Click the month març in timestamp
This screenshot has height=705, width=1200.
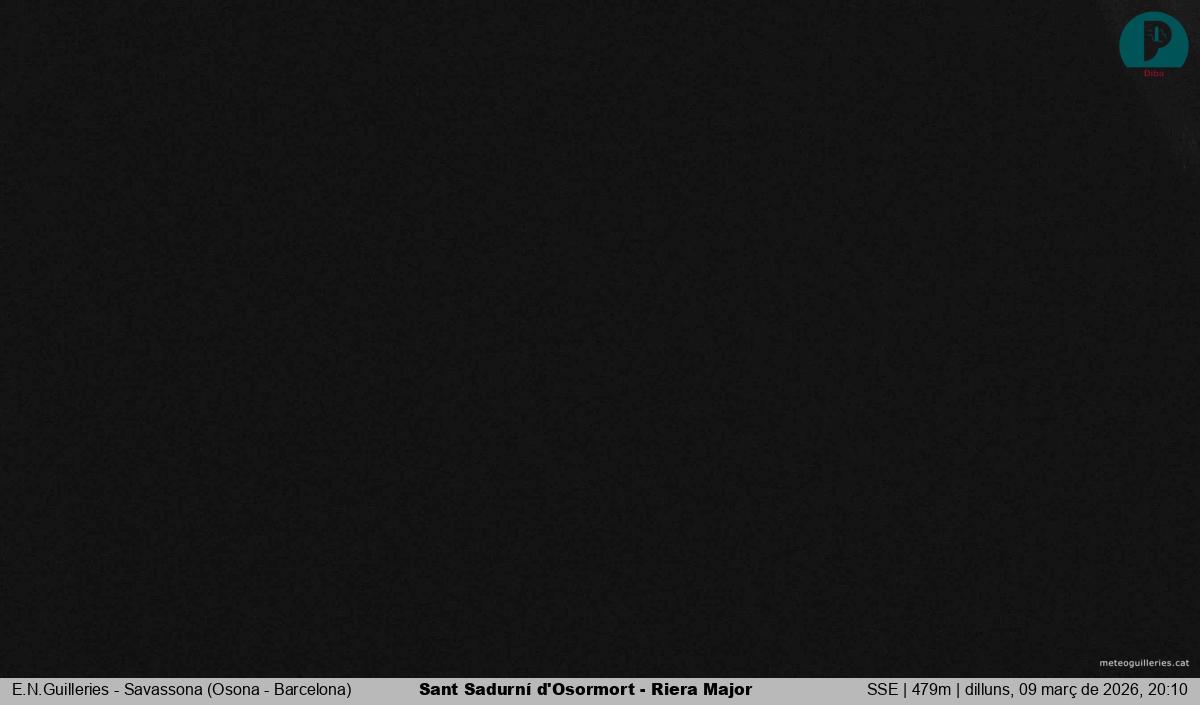(1064, 690)
